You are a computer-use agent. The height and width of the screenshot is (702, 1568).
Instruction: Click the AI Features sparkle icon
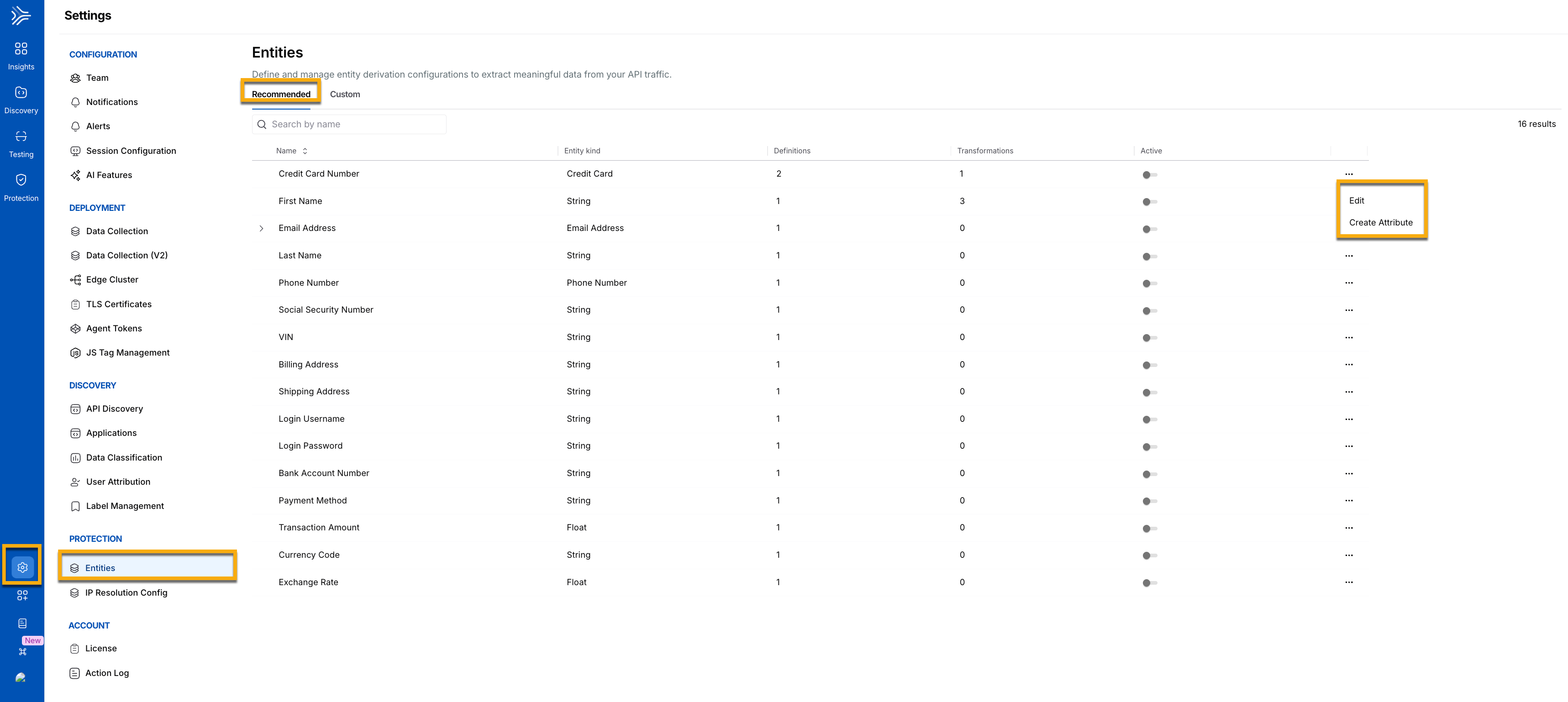coord(75,175)
